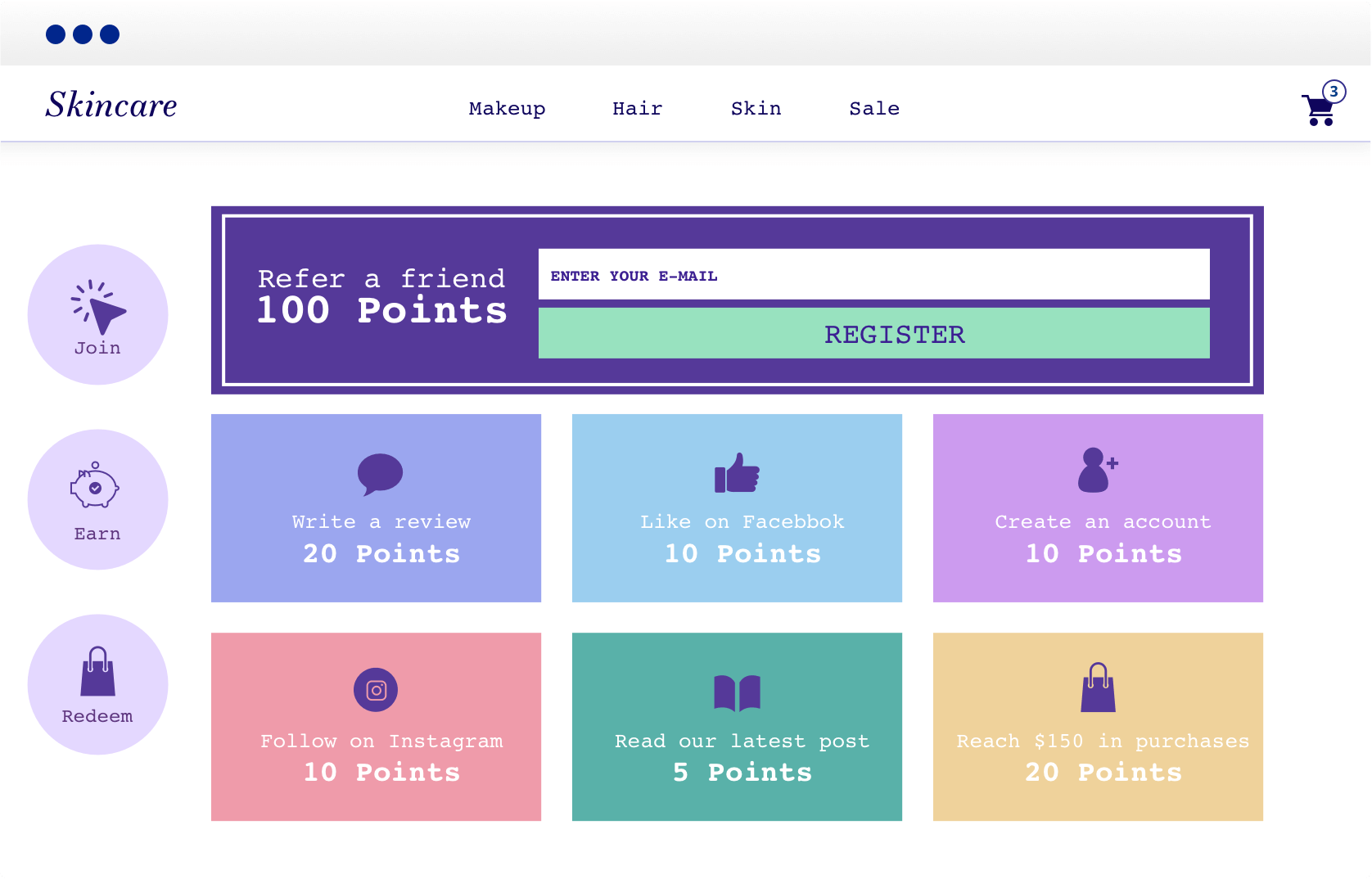Click the Skincare logo
This screenshot has width=1372, height=879.
[112, 104]
